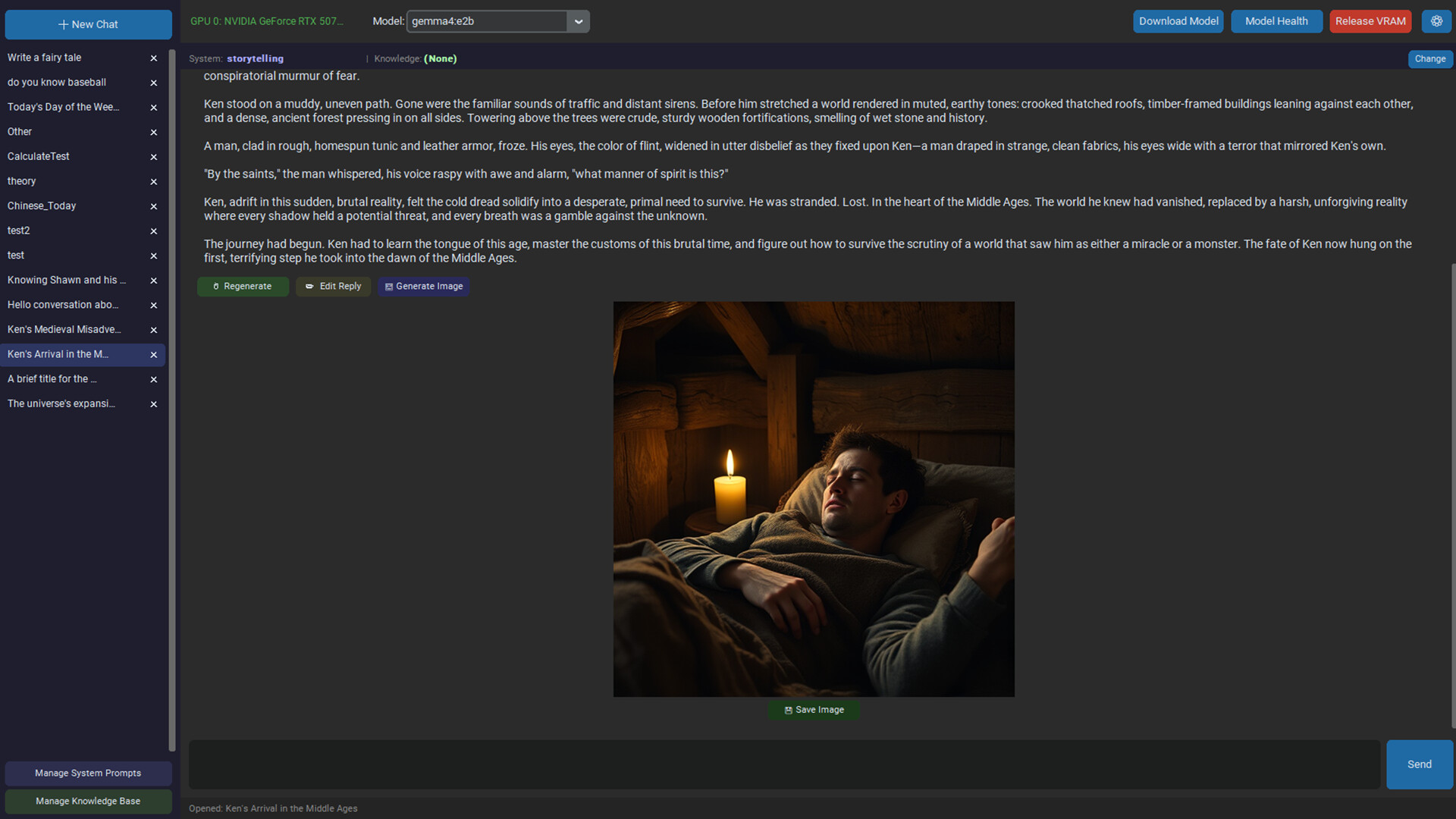Open 'Ken's Medieval Misadve...' chat
Screen dimensions: 1456x819
pos(64,330)
